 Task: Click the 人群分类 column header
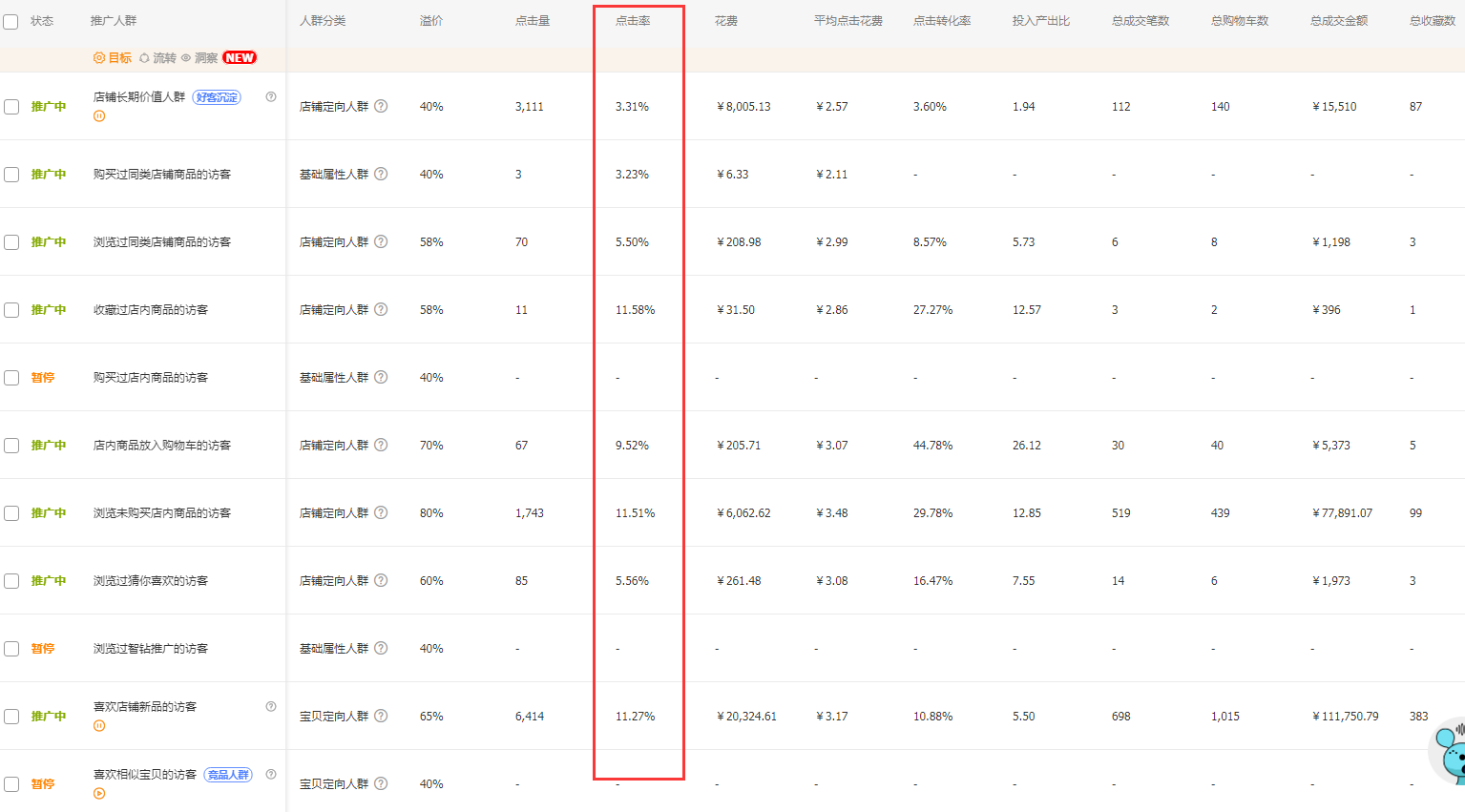(323, 21)
